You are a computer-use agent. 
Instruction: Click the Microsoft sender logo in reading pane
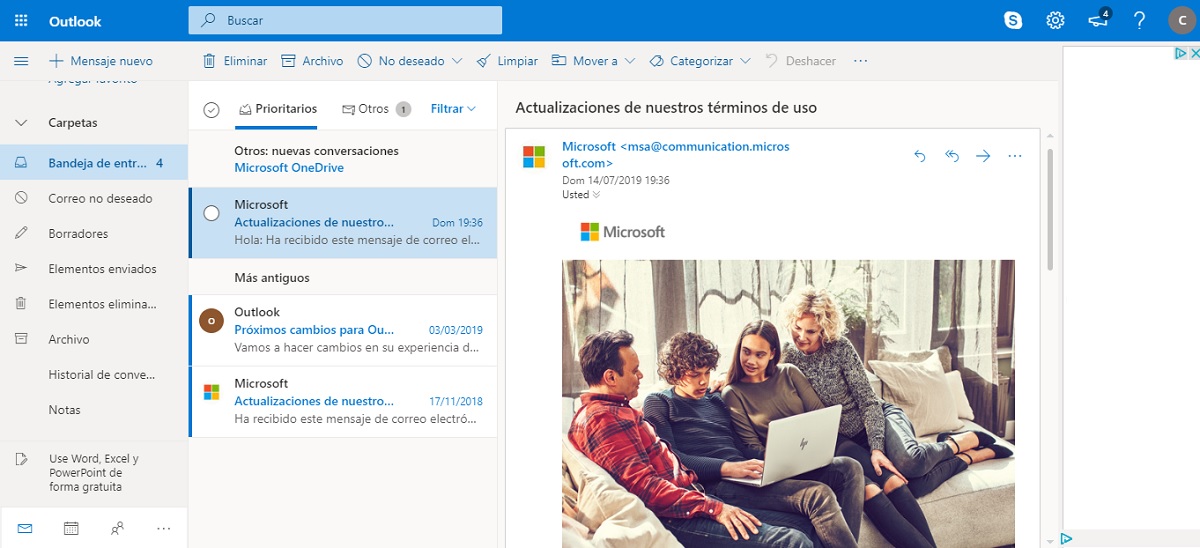[x=534, y=156]
